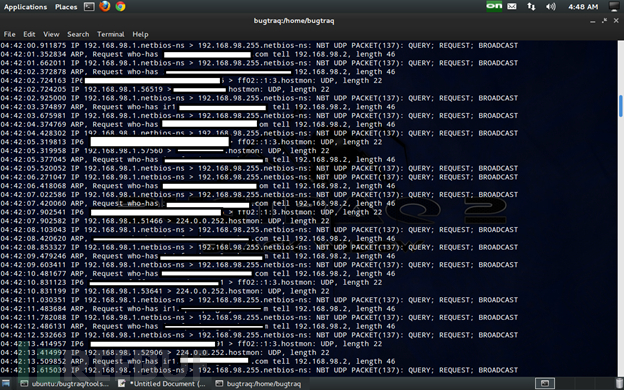The height and width of the screenshot is (390, 624).
Task: Launch Firefox from the top panel
Action: point(105,6)
